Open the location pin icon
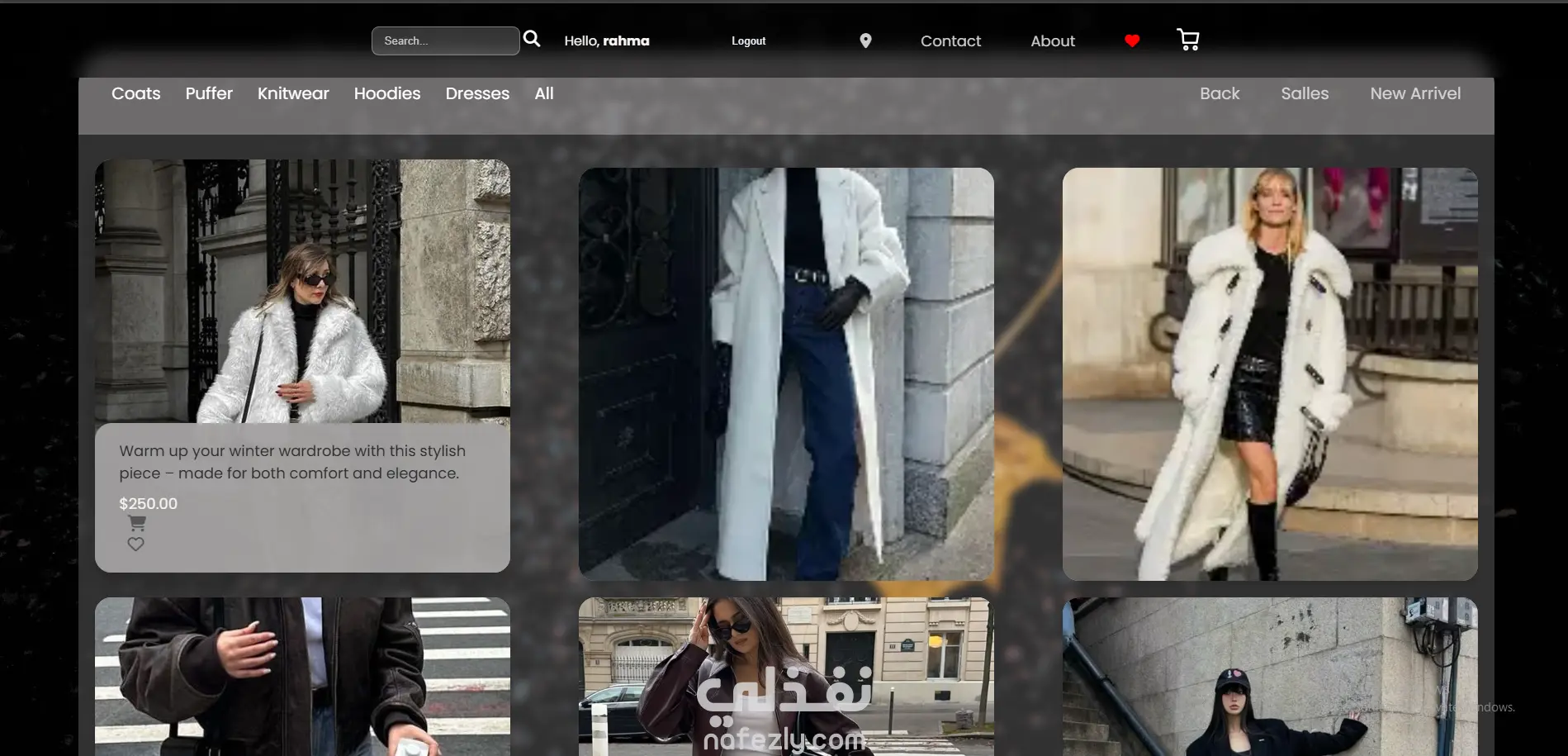The height and width of the screenshot is (756, 1568). 865,40
